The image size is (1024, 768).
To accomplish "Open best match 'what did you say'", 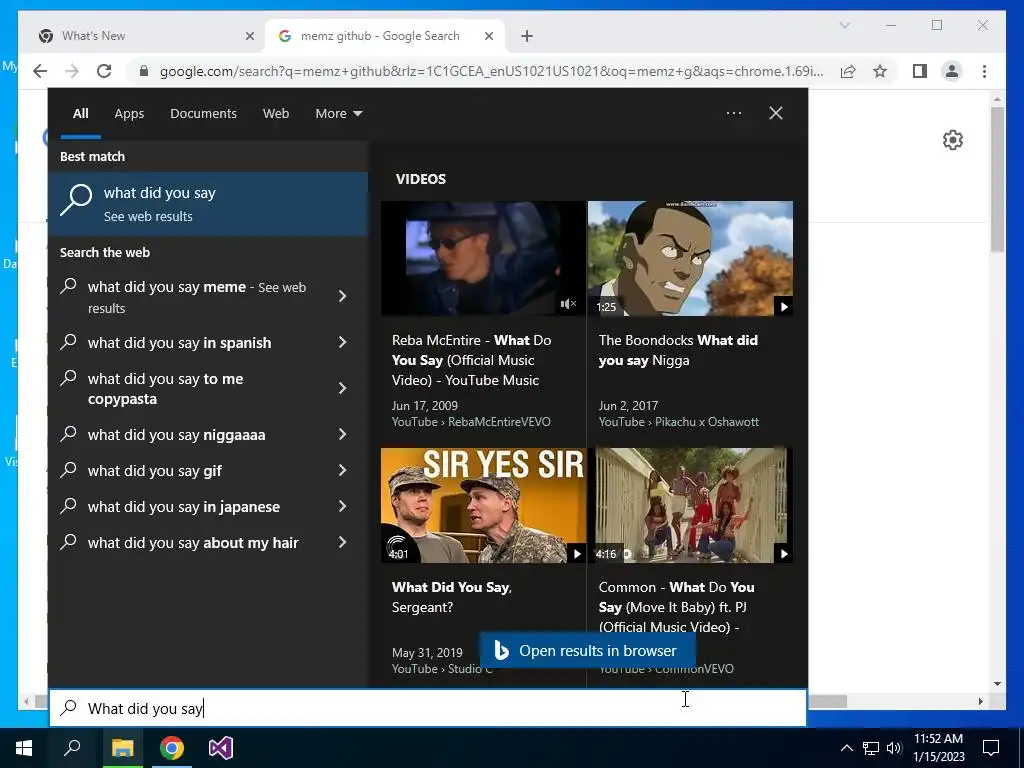I will 208,204.
